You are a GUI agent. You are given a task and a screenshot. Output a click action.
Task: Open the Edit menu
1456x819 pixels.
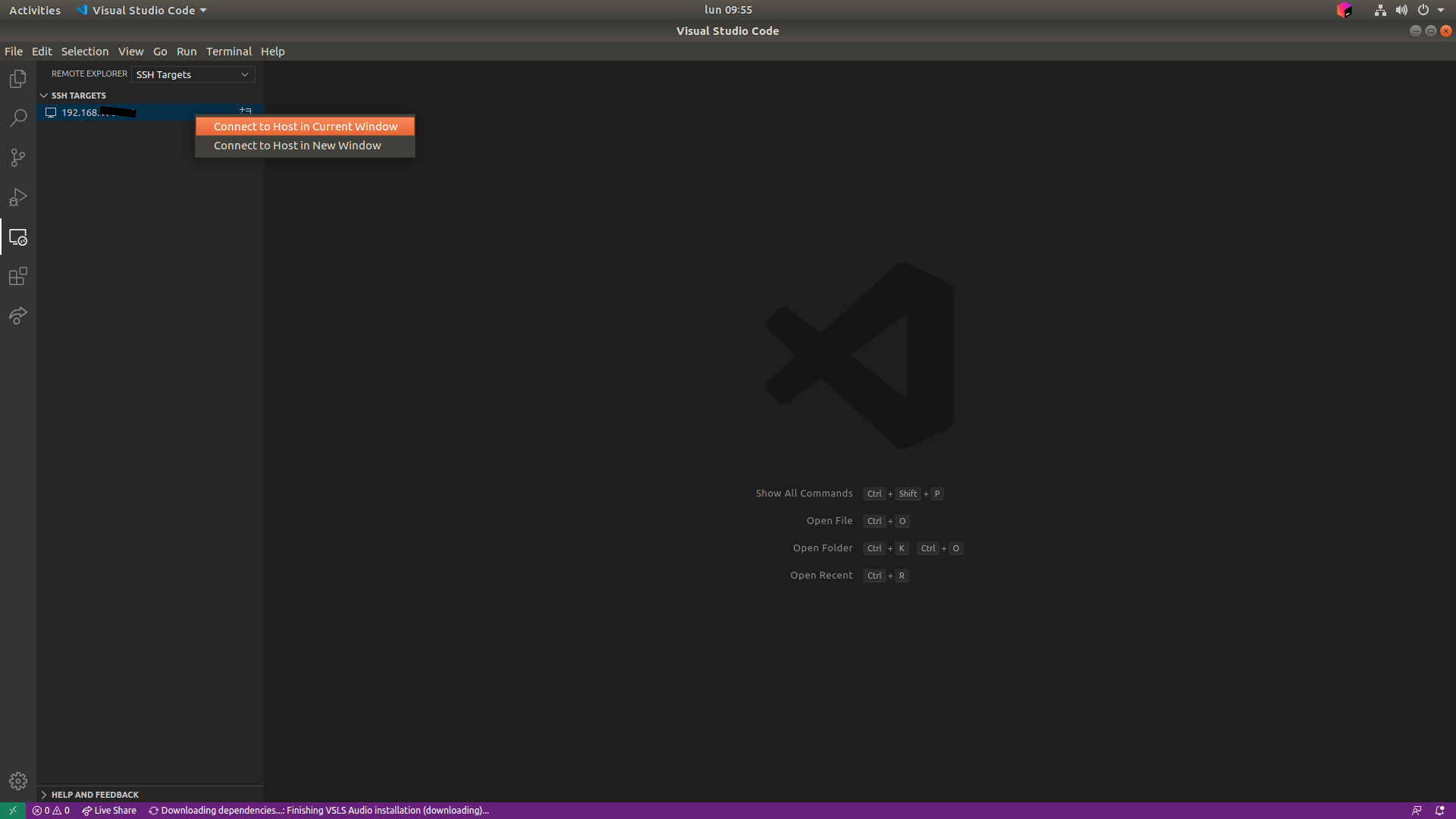(x=42, y=52)
